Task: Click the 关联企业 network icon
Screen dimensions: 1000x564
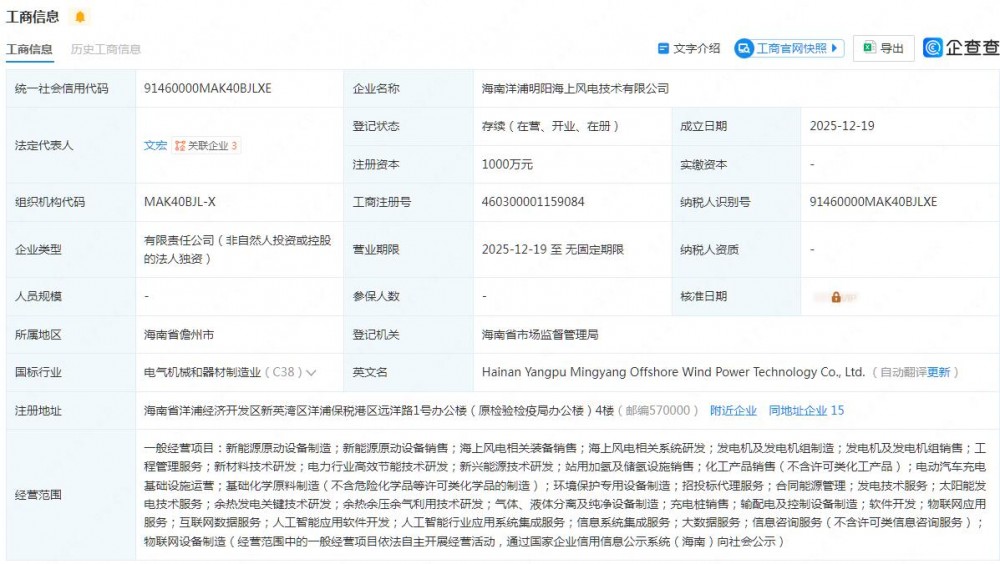Action: (180, 146)
